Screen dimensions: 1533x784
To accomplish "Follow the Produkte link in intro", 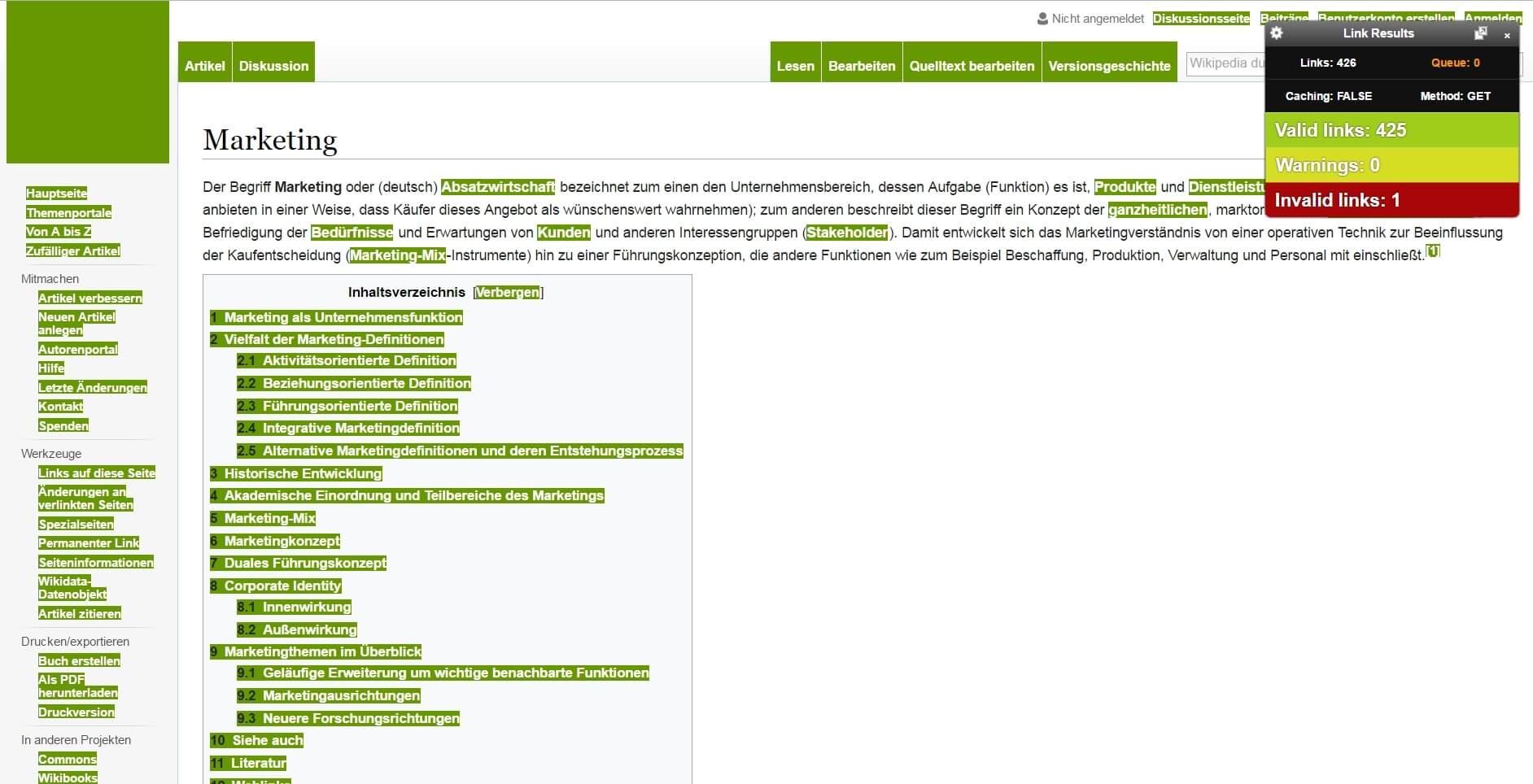I will (1125, 187).
